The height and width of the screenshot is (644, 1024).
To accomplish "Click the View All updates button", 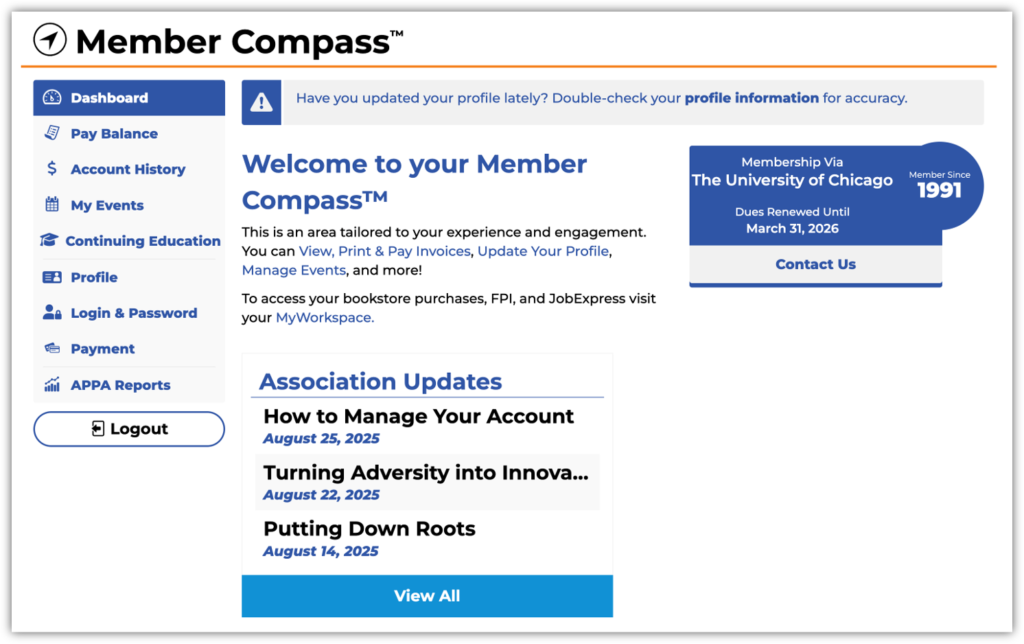I will tap(427, 596).
